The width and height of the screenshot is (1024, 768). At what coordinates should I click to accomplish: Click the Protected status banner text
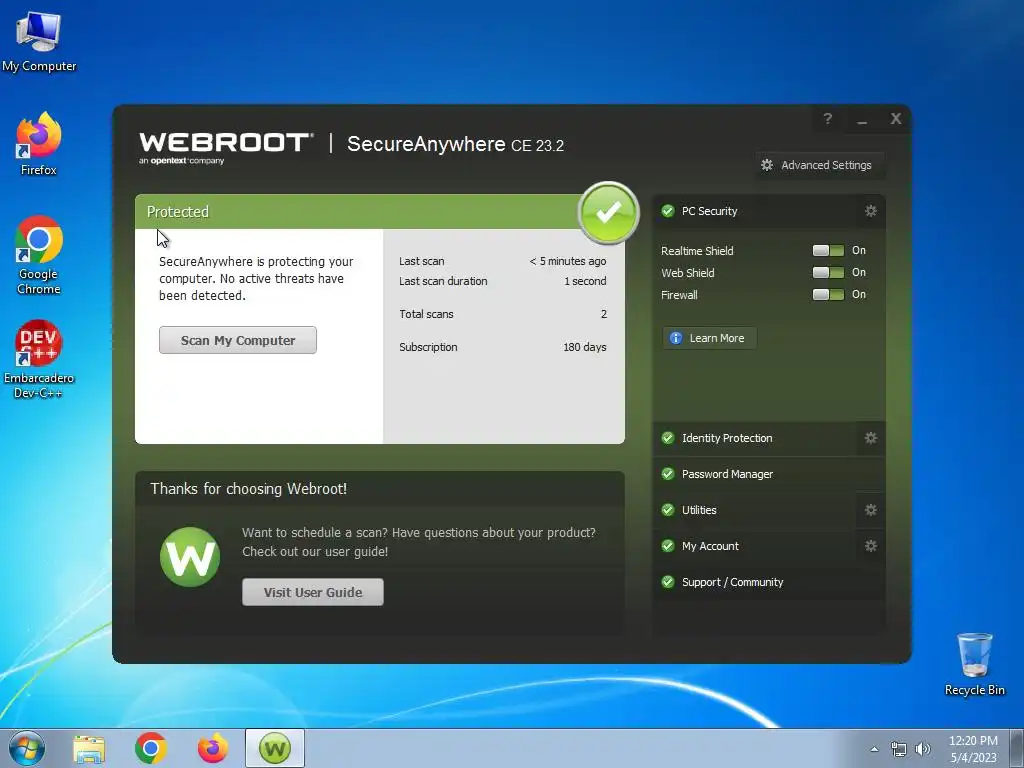click(x=178, y=212)
